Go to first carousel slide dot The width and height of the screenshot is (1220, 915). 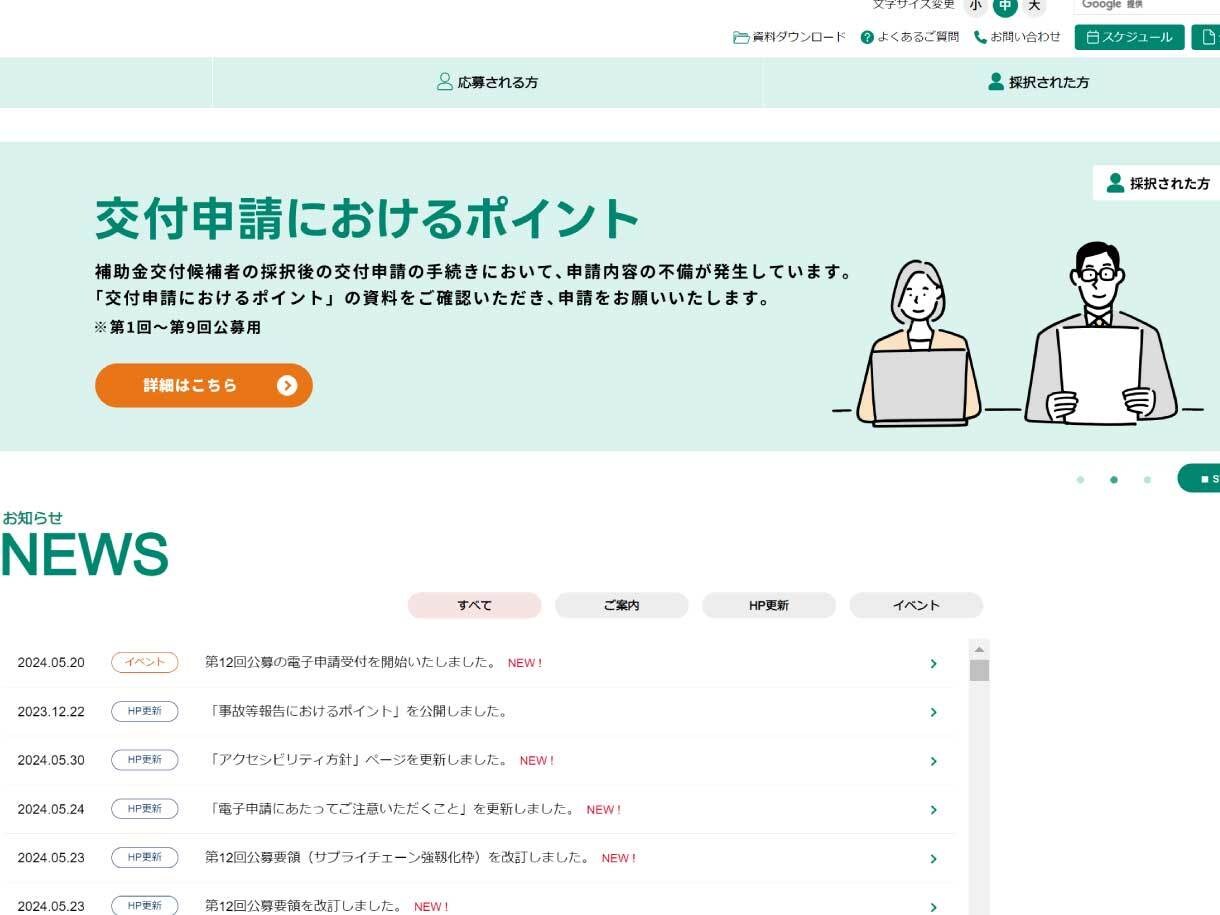pos(1080,480)
